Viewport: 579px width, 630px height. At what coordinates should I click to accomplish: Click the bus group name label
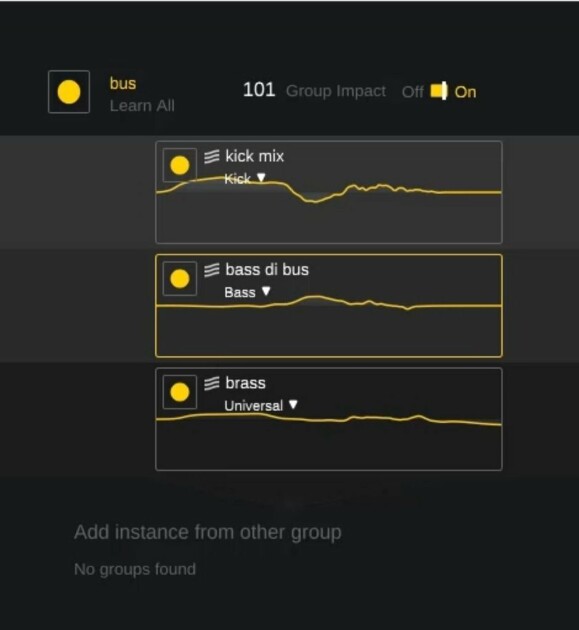(123, 84)
